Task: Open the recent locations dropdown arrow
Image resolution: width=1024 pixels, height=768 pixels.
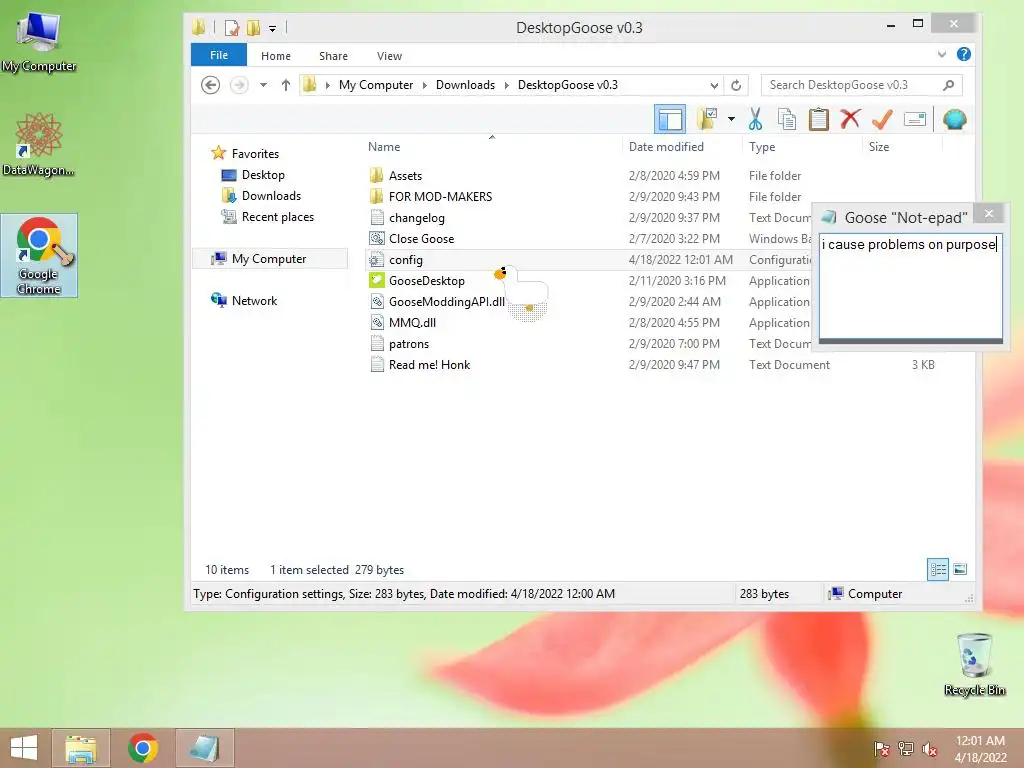Action: (x=263, y=85)
